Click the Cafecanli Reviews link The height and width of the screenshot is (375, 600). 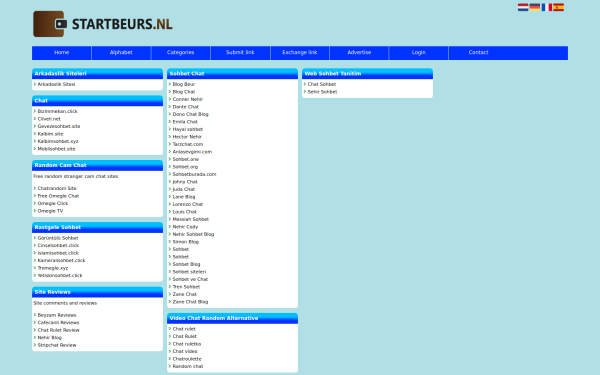pyautogui.click(x=58, y=323)
